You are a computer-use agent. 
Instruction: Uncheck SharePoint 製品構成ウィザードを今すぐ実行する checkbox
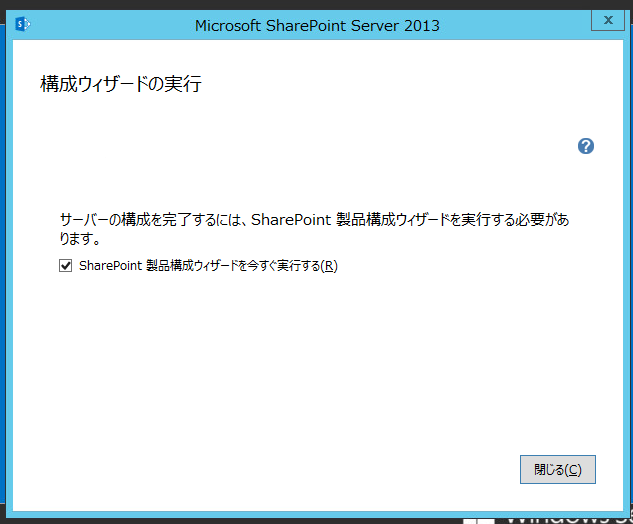coord(65,266)
